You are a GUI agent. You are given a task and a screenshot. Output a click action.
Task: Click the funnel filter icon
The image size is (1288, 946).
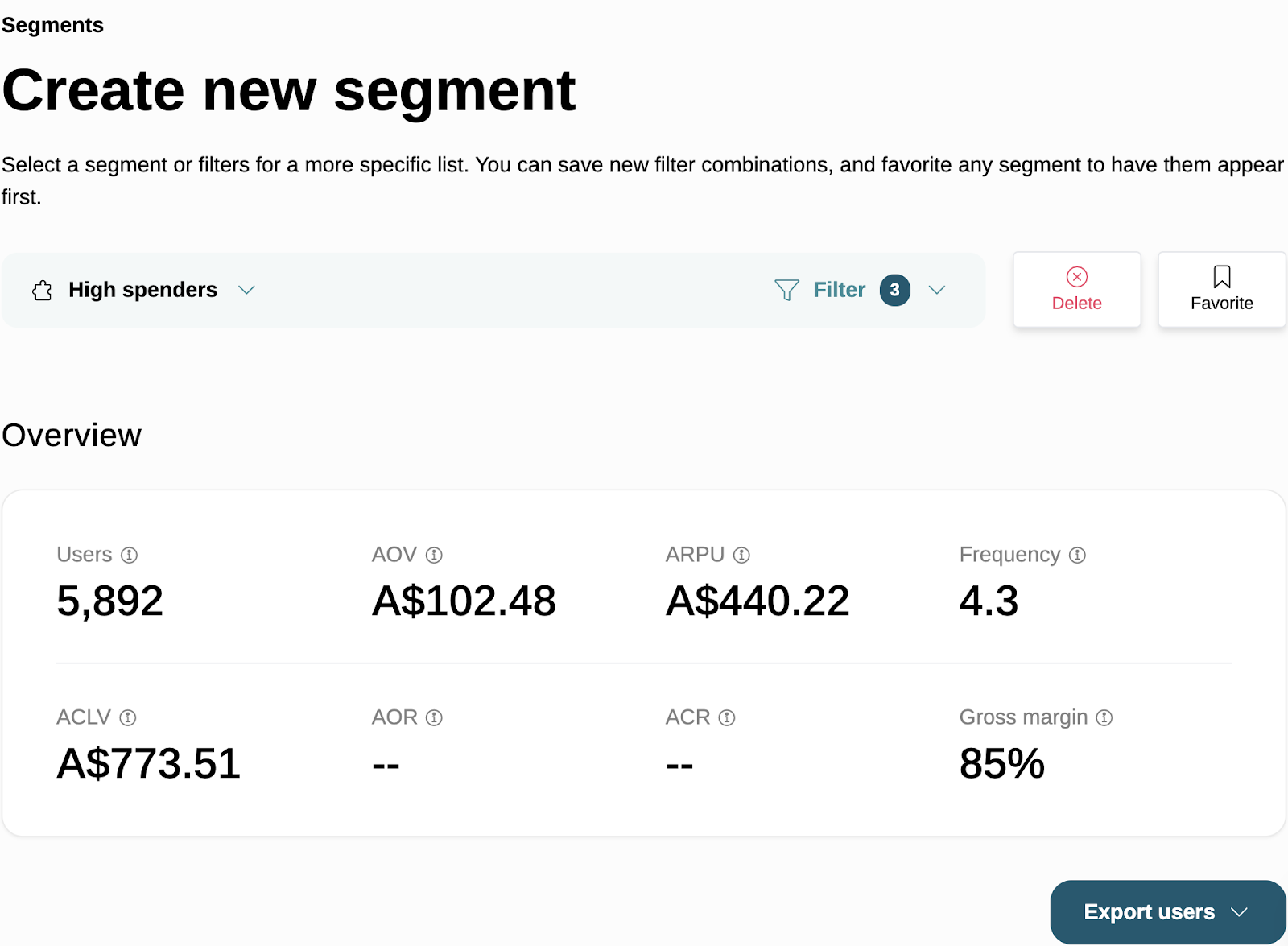click(x=786, y=290)
